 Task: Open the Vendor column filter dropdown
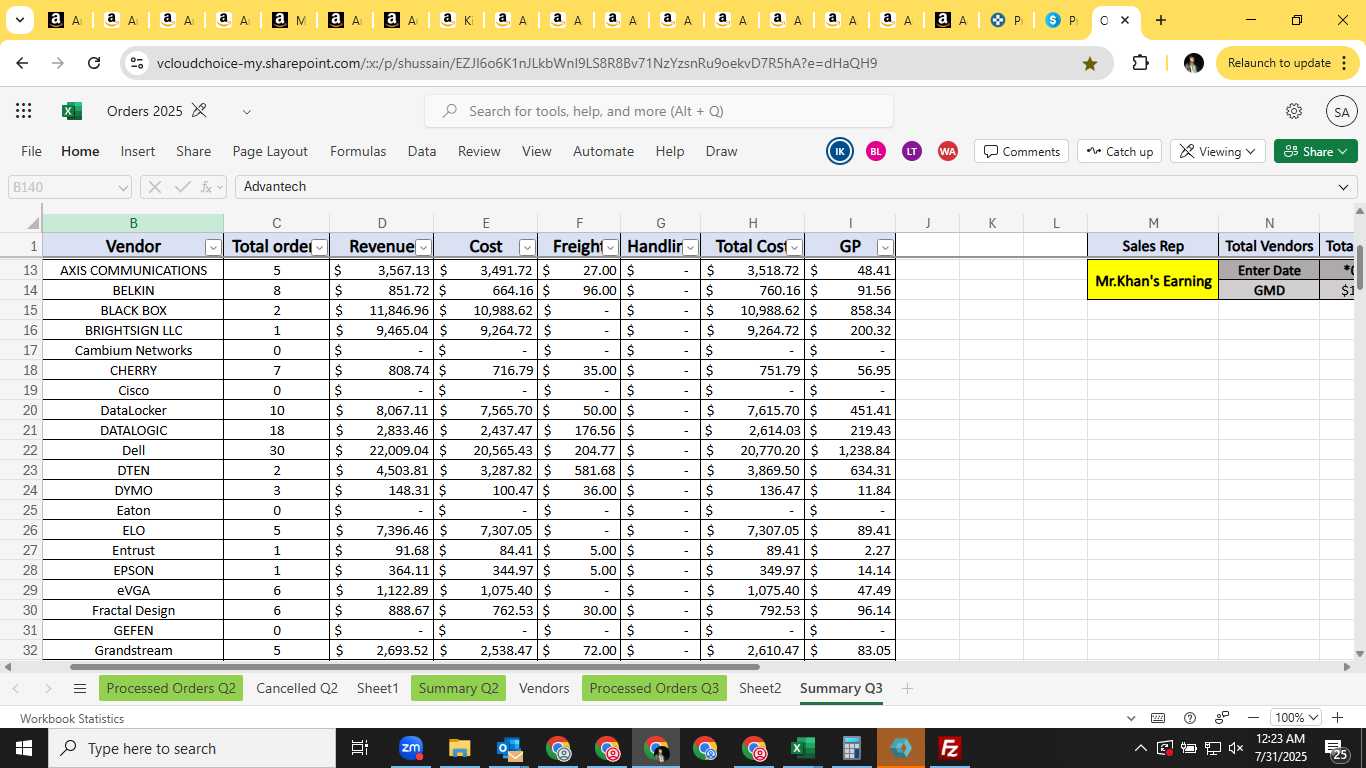click(213, 247)
